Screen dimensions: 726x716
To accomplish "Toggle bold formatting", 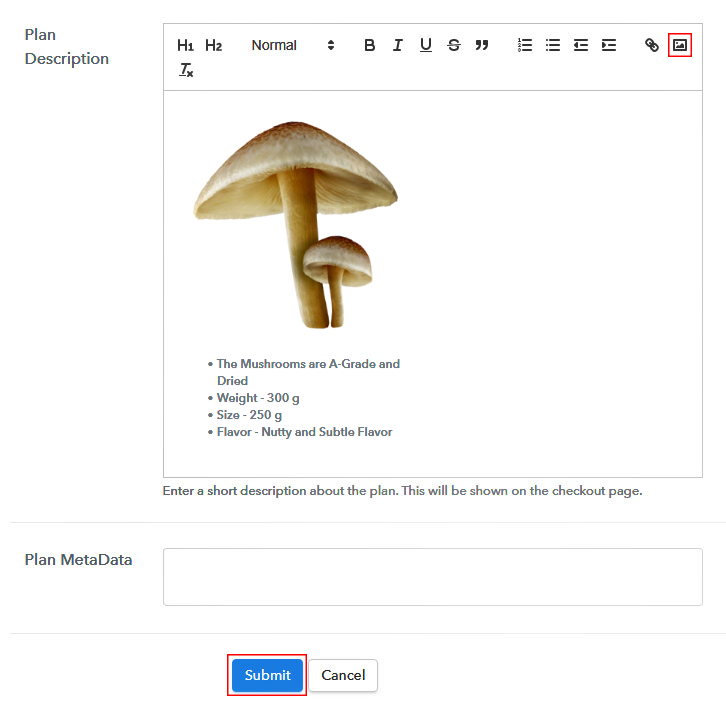I will tap(369, 45).
